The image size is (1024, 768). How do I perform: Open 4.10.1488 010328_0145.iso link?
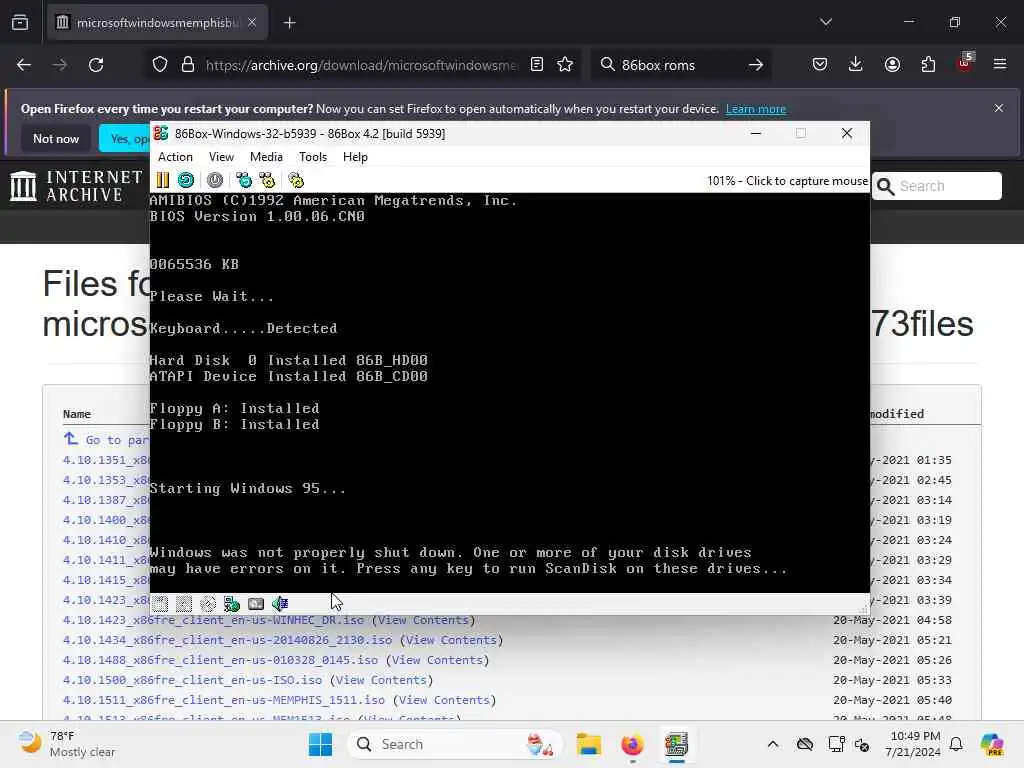[x=220, y=660]
